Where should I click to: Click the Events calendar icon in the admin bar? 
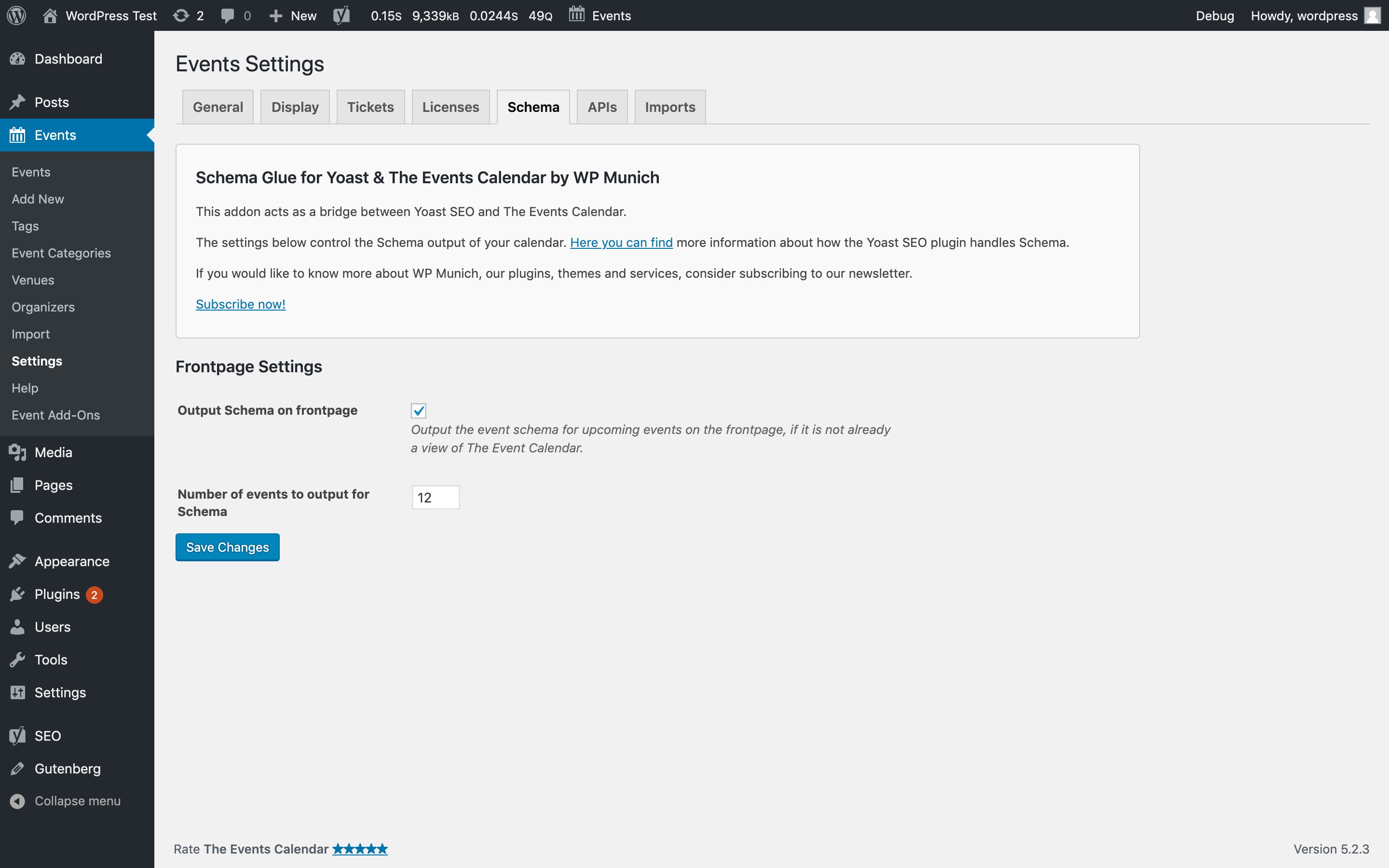[577, 14]
